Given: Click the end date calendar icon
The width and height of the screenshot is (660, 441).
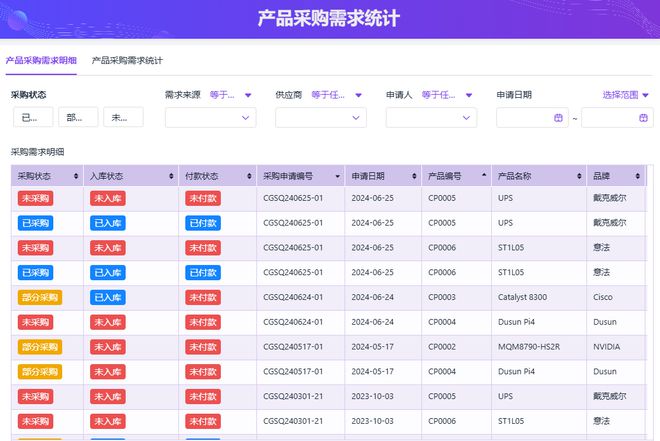Looking at the screenshot, I should click(x=643, y=118).
